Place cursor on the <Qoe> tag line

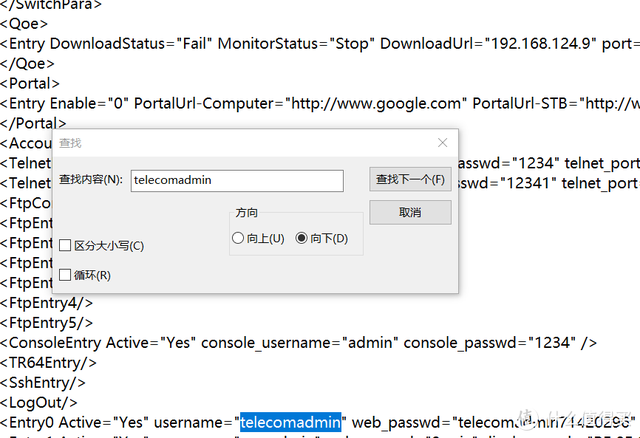(24, 25)
